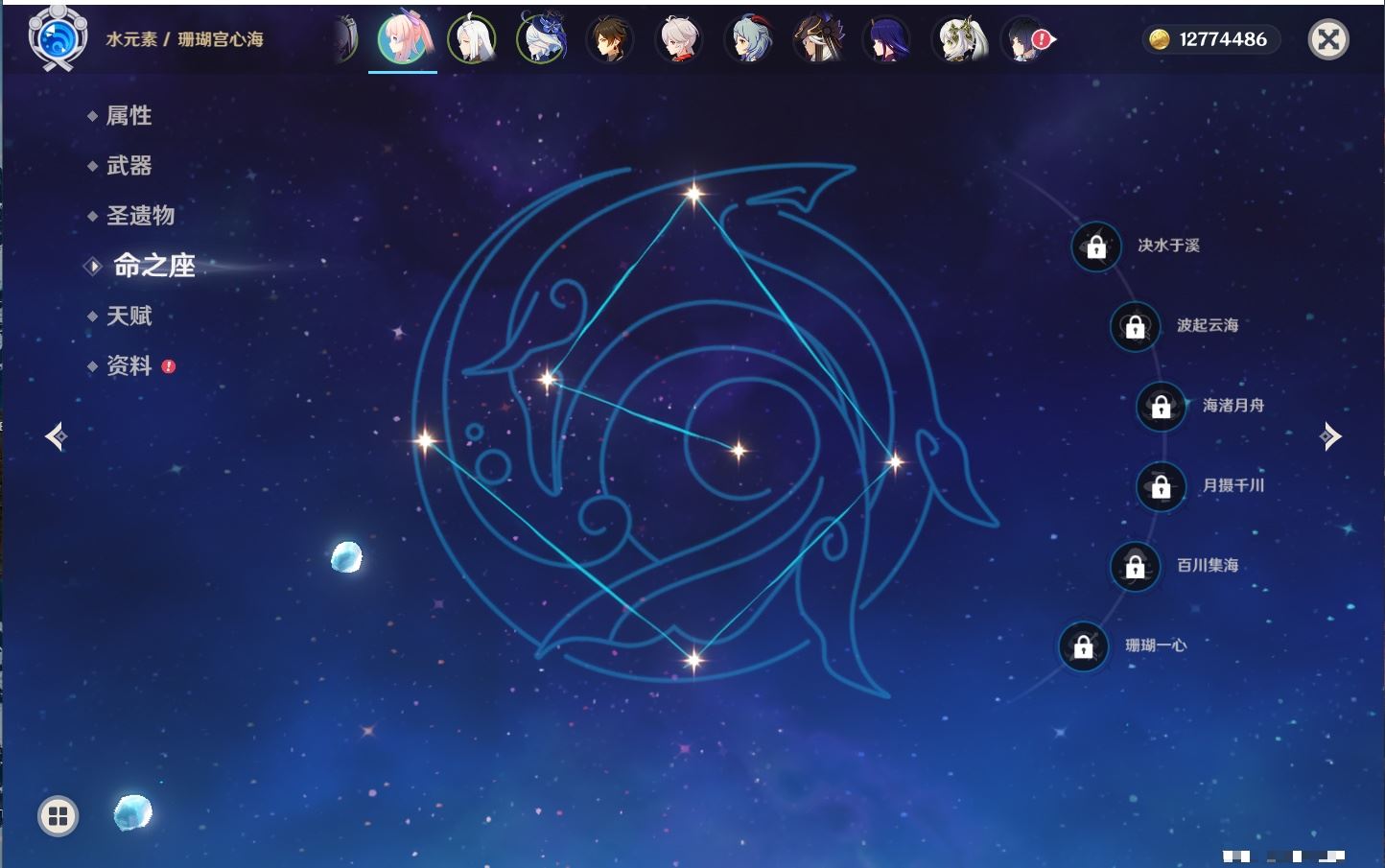Click the lock icon beside 海渚月舟
1385x868 pixels.
tap(1161, 406)
